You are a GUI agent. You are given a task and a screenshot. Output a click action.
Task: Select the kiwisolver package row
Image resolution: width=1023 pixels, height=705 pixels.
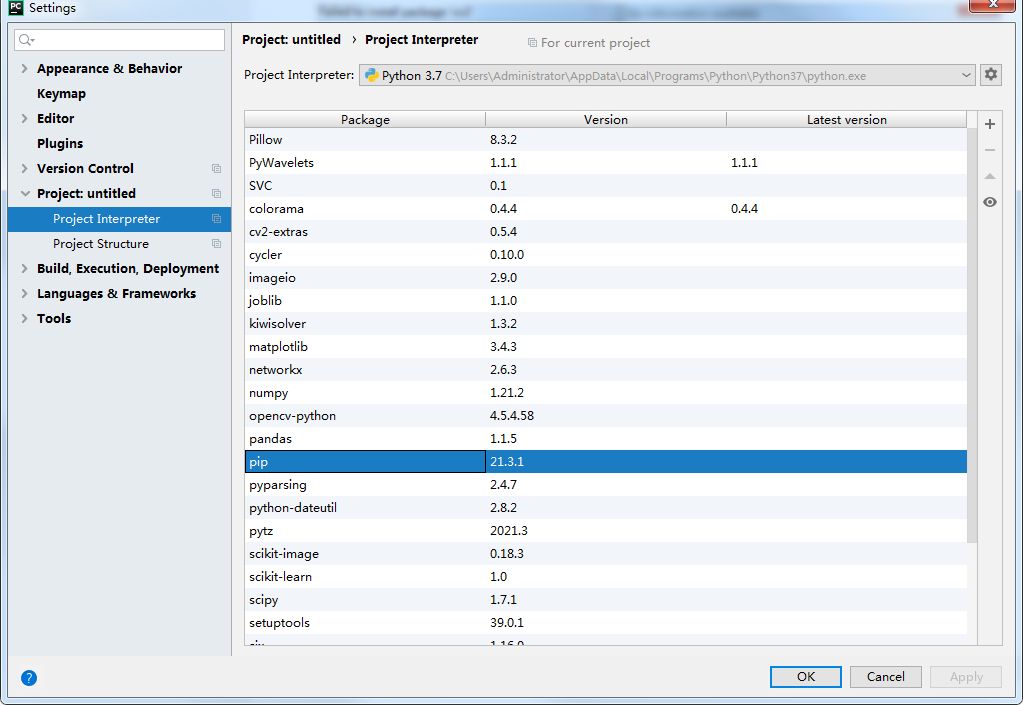(x=606, y=323)
